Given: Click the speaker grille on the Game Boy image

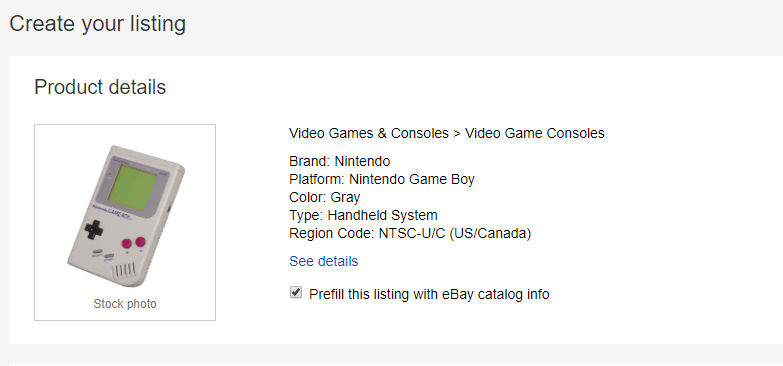Looking at the screenshot, I should [124, 272].
